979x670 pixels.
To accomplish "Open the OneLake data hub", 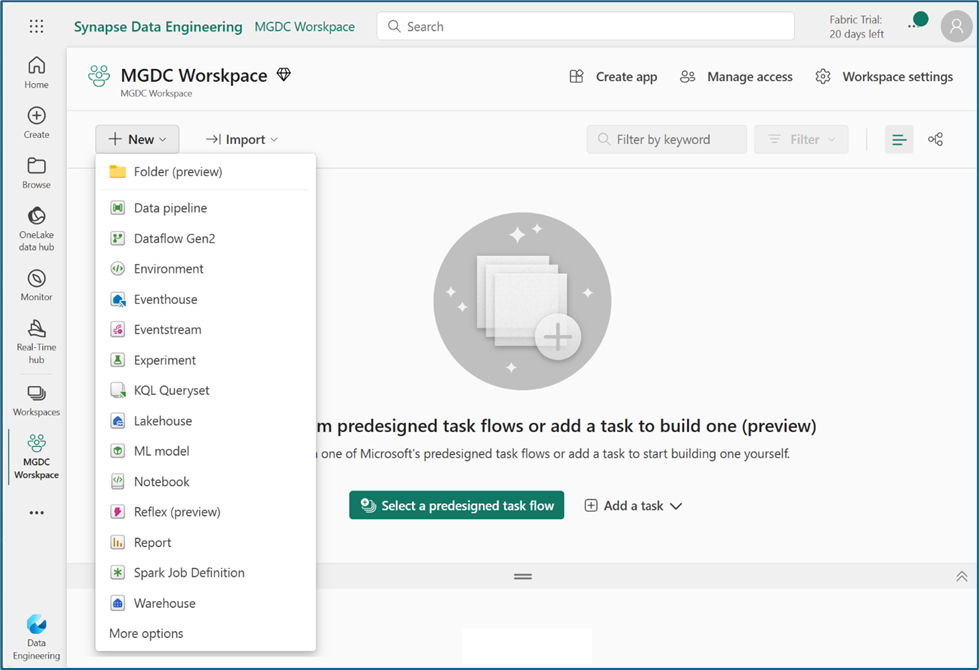I will (36, 229).
